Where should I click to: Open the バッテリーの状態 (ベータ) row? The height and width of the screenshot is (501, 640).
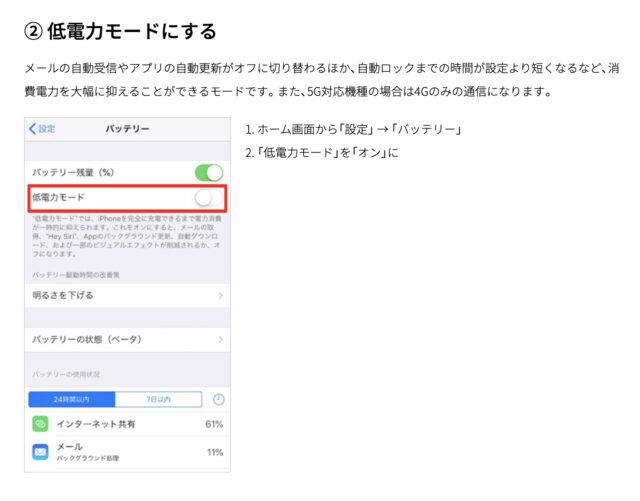pos(127,340)
